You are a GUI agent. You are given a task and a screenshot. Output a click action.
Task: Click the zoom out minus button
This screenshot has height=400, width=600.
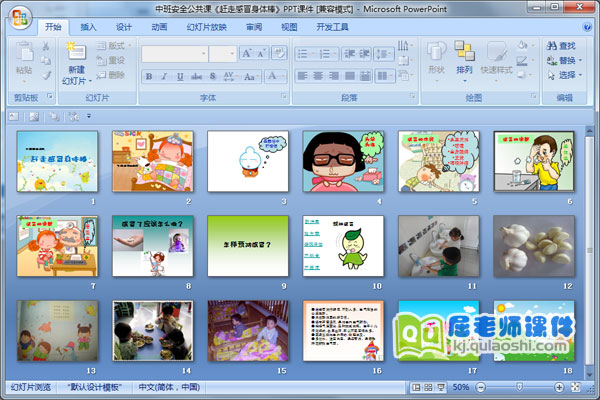click(x=480, y=387)
